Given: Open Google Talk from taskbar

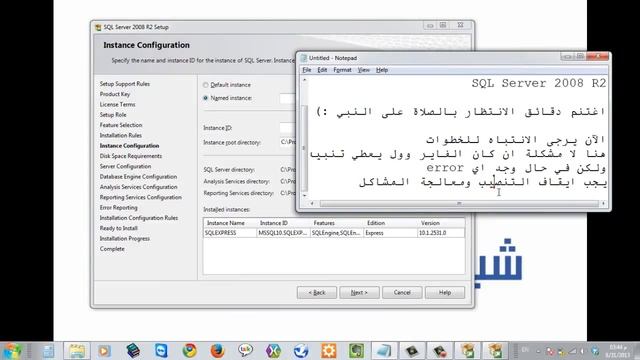Looking at the screenshot, I should pyautogui.click(x=245, y=351).
